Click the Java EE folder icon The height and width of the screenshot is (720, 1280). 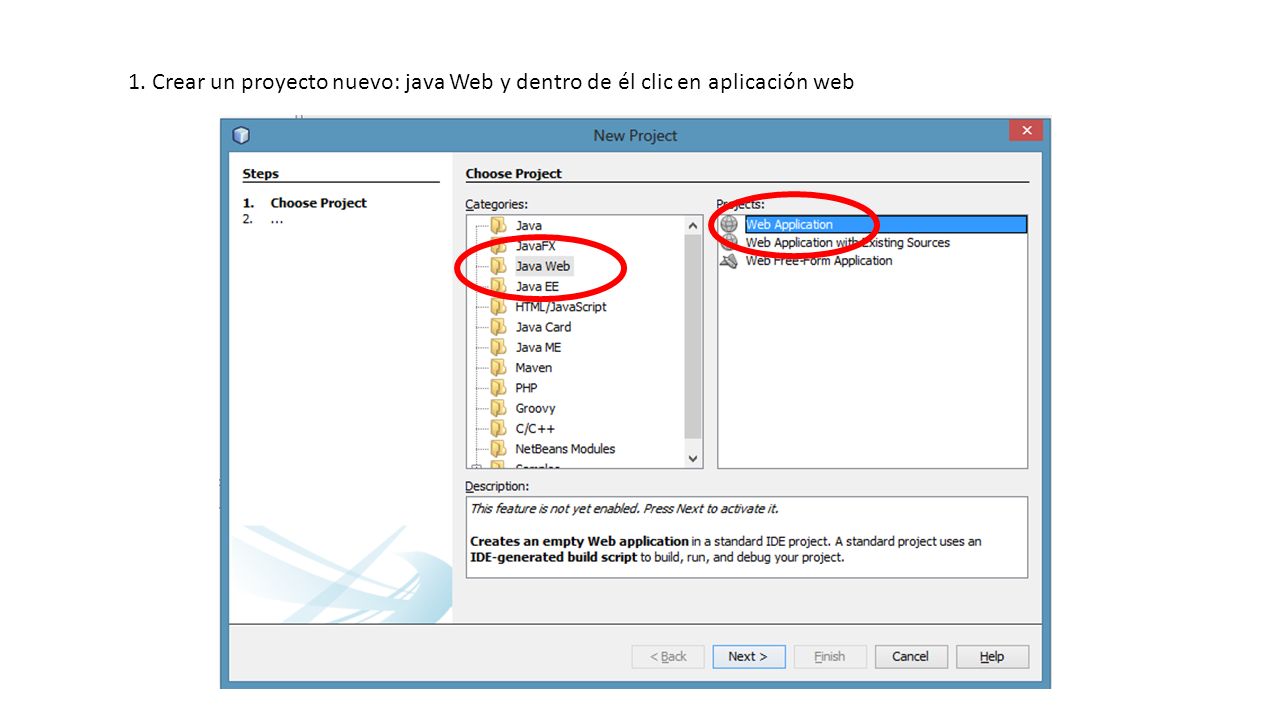click(x=498, y=286)
